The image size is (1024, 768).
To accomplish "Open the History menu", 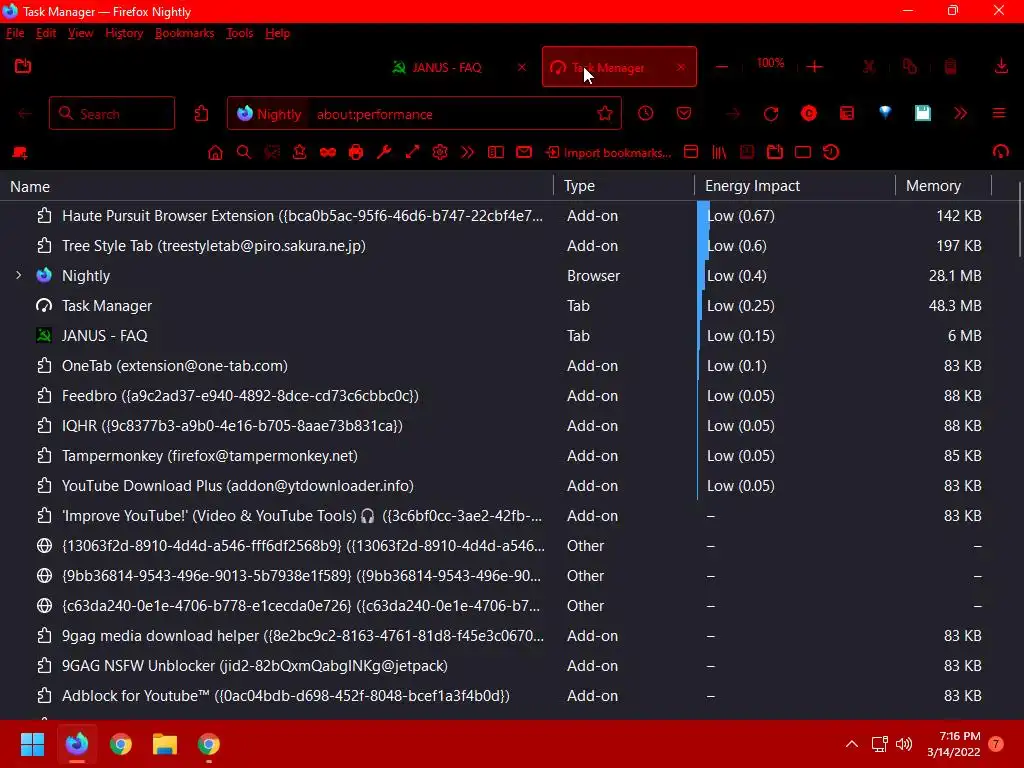I will pos(124,33).
